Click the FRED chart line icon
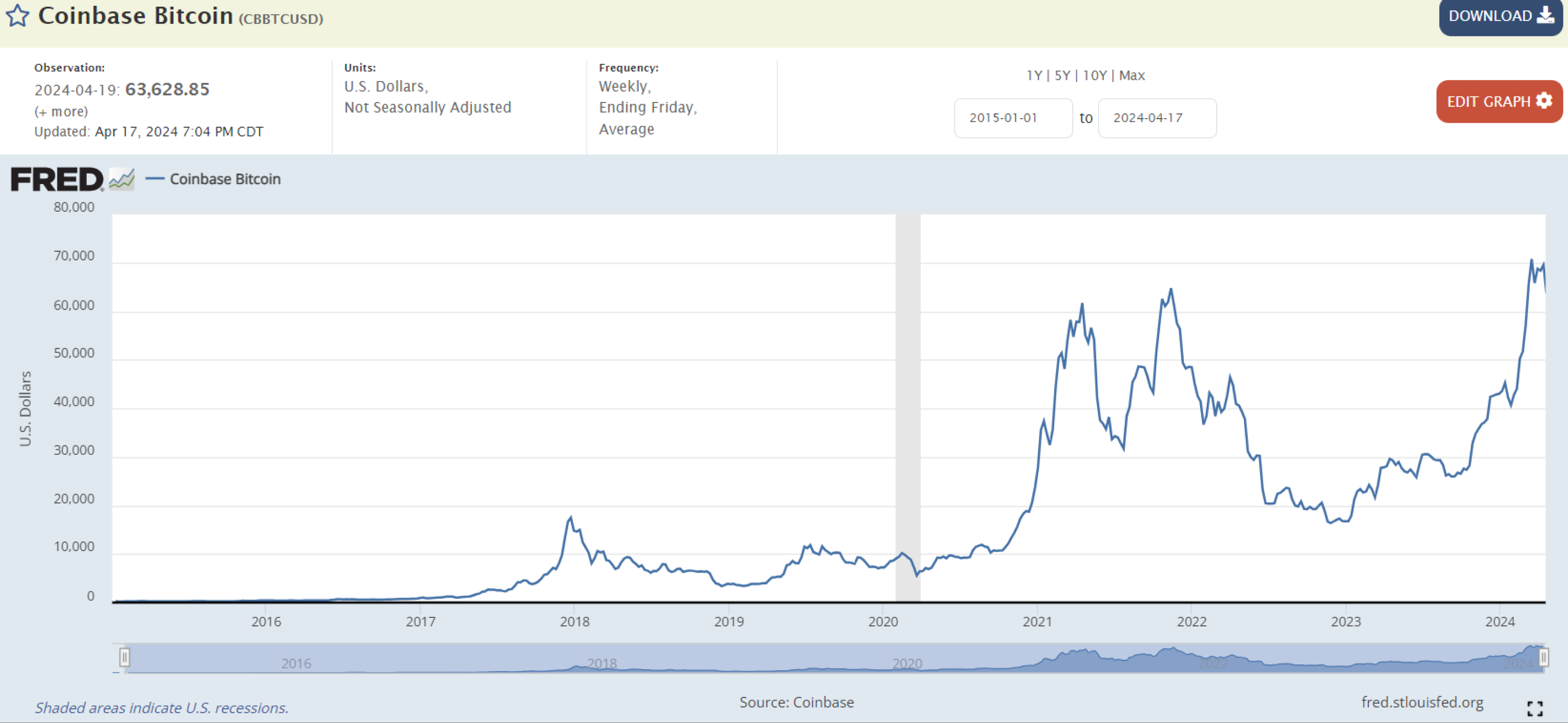This screenshot has width=1568, height=723. pyautogui.click(x=122, y=179)
